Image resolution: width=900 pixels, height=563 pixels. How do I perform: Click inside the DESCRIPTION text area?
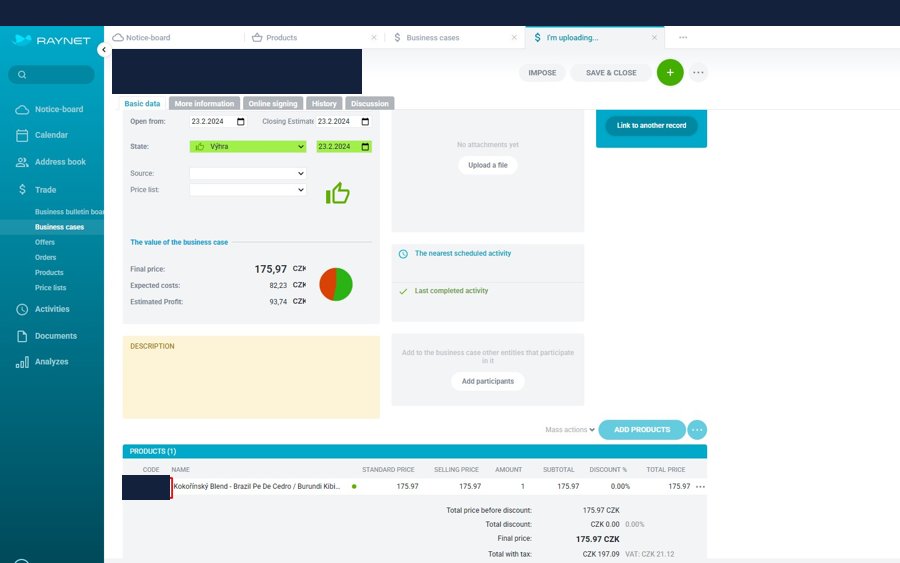pyautogui.click(x=251, y=377)
